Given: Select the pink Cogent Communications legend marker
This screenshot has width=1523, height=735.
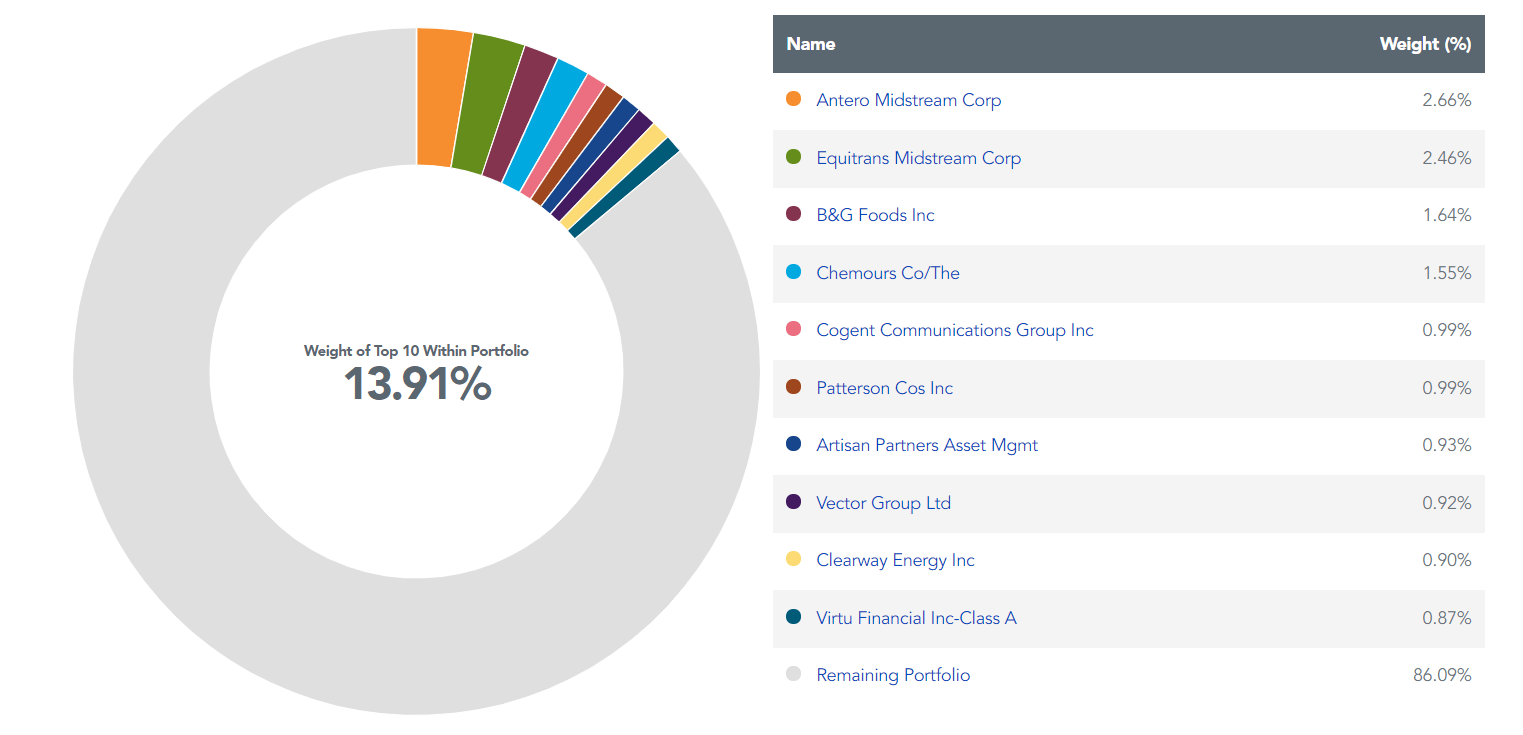Looking at the screenshot, I should pyautogui.click(x=794, y=330).
